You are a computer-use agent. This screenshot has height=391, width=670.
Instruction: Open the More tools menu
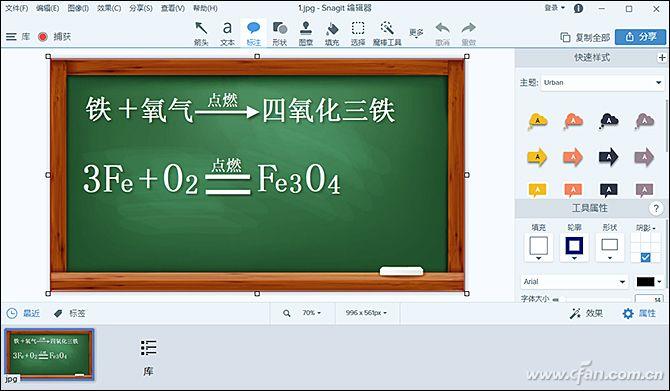point(416,33)
